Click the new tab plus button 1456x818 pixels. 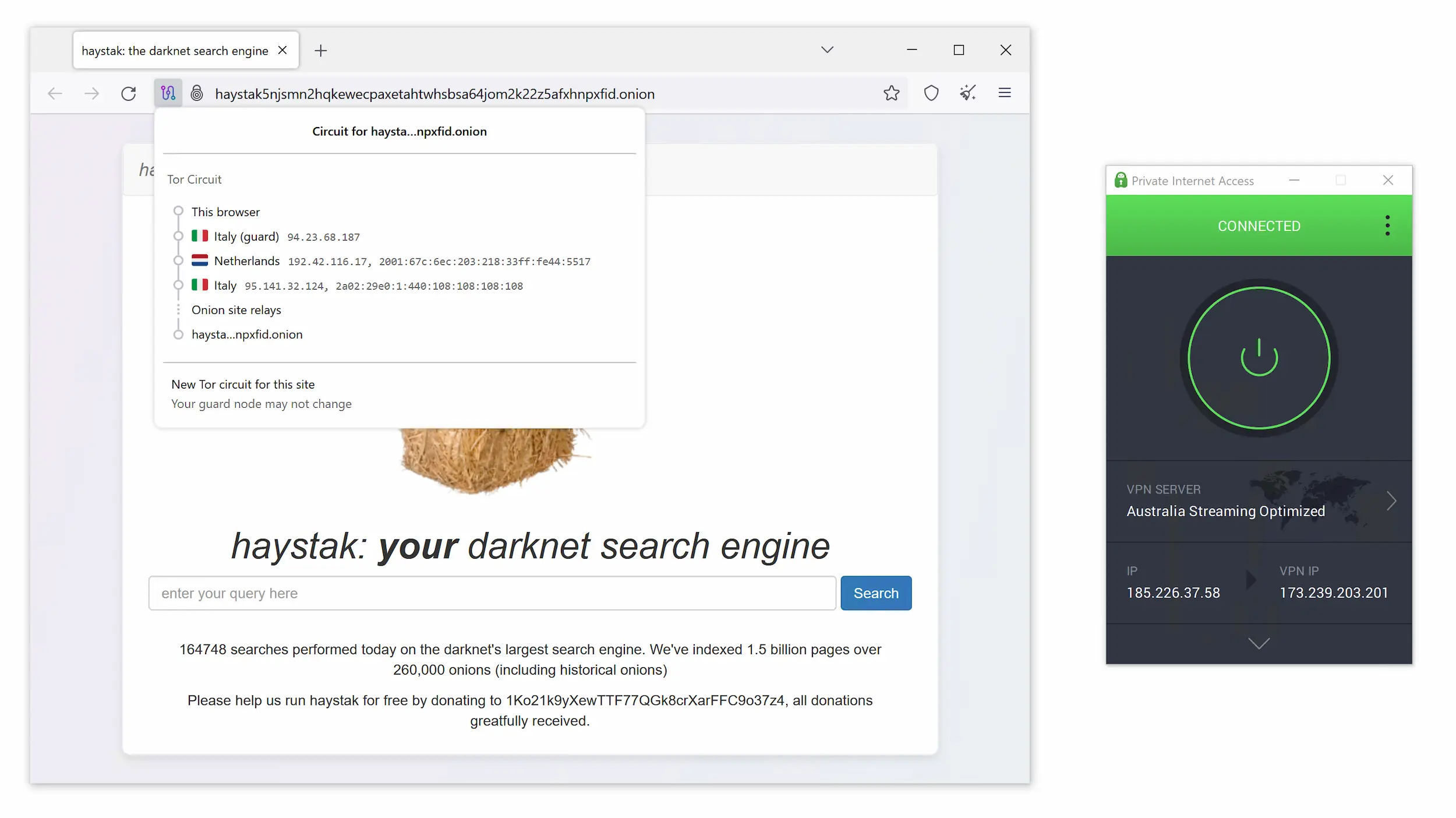point(321,50)
